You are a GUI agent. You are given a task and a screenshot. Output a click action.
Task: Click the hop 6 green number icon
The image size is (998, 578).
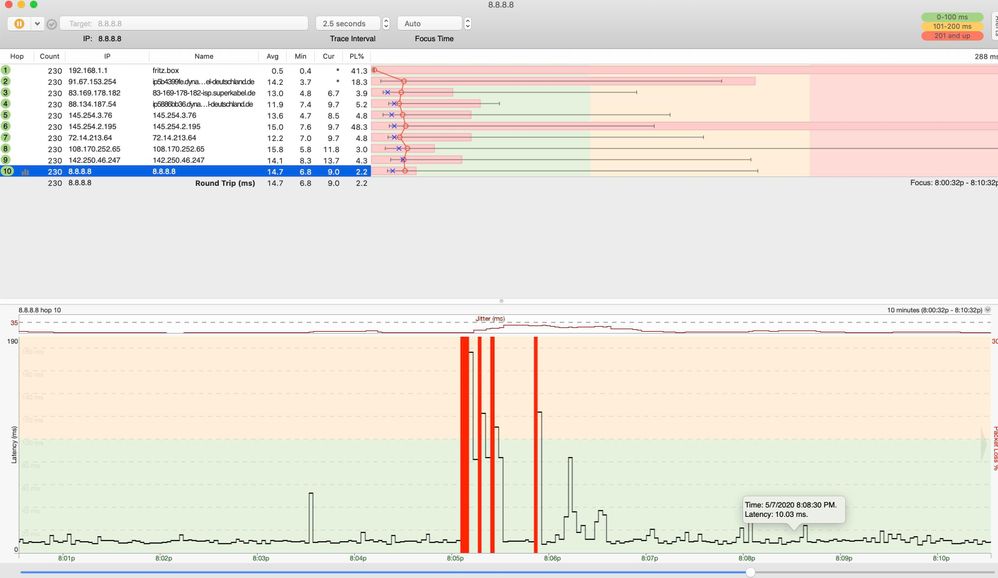point(6,126)
